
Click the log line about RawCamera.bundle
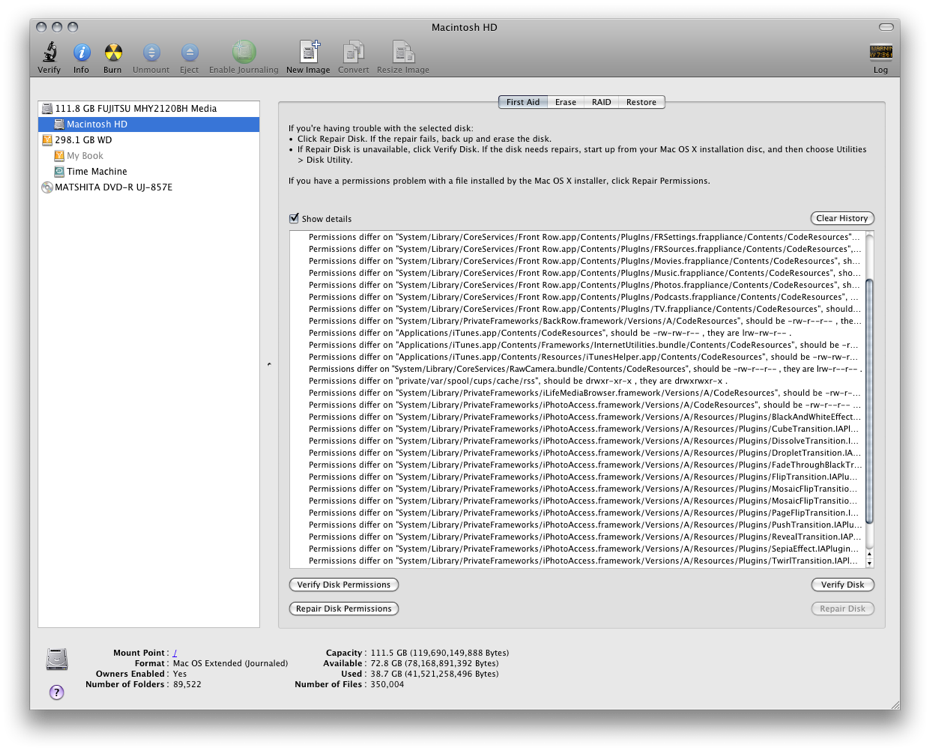585,369
